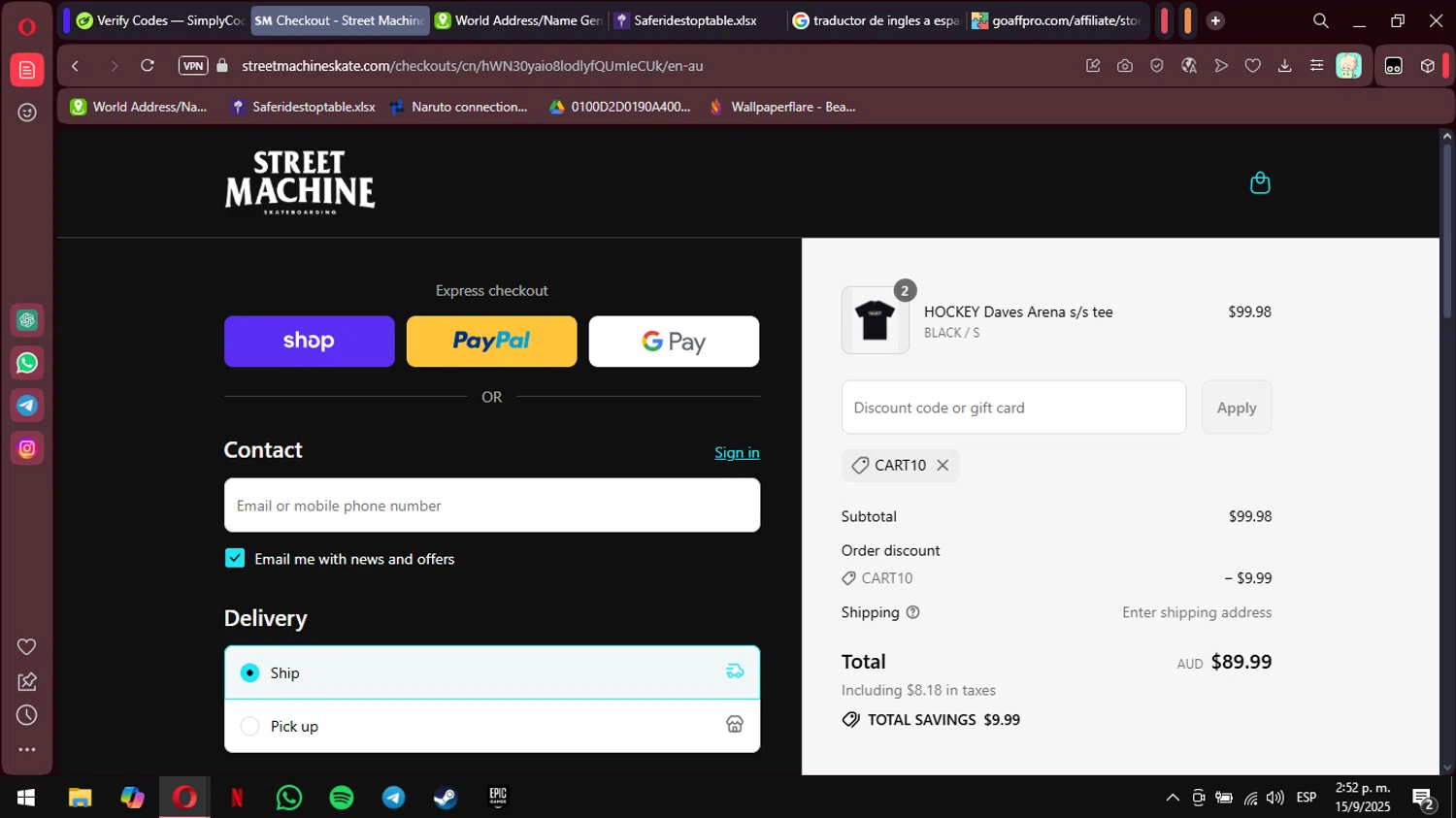Add the page to bookmarks heart icon
1456x818 pixels.
(1253, 66)
